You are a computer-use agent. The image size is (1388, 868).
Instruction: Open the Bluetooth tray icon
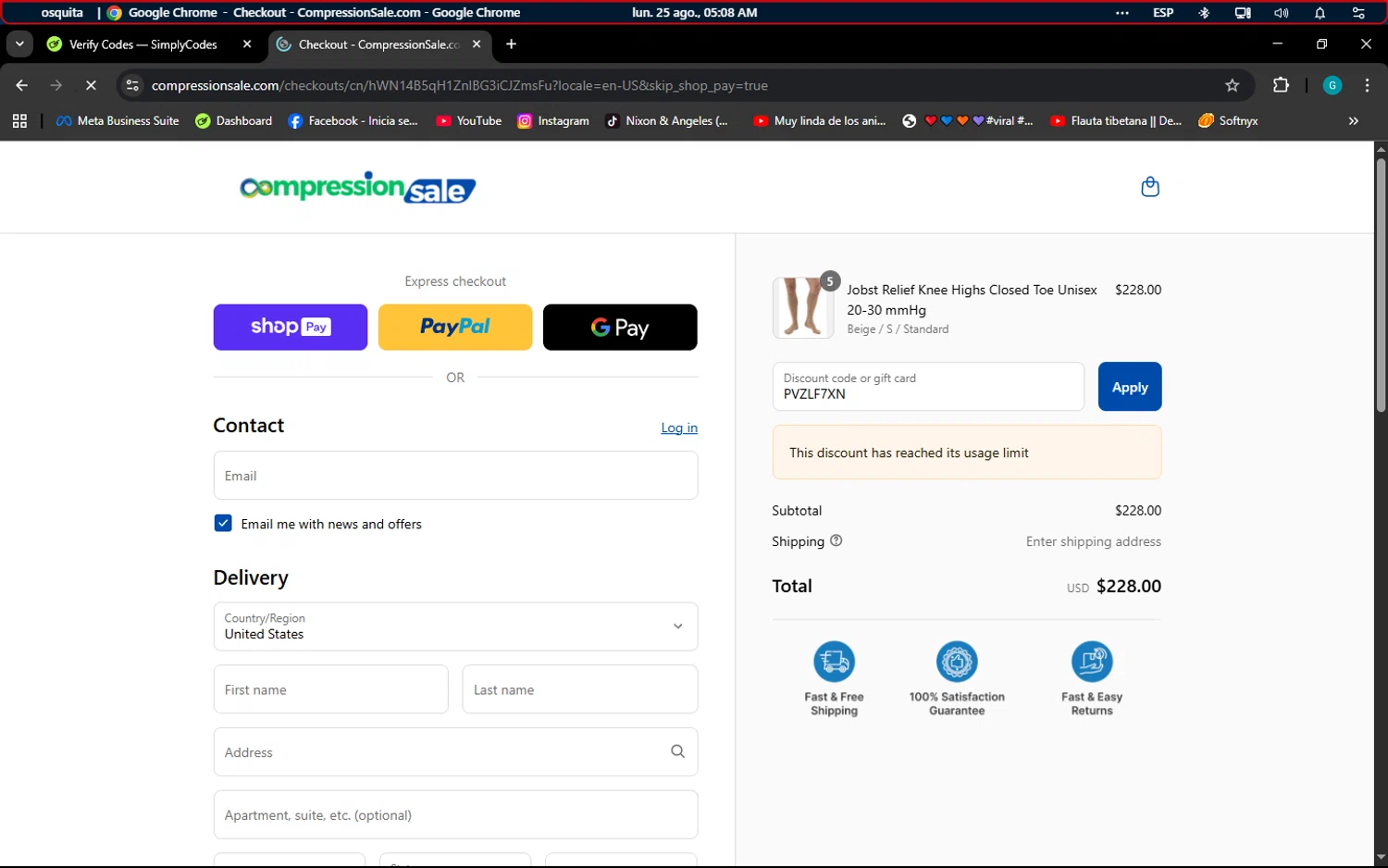1204,13
